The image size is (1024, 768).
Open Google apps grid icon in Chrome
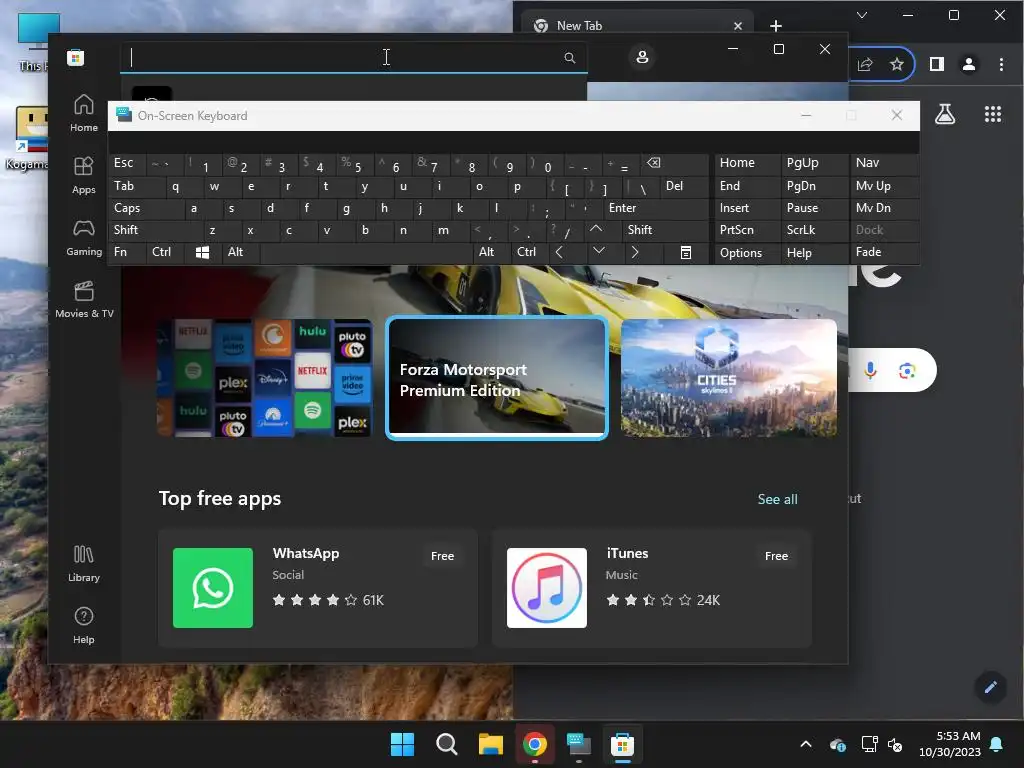993,114
